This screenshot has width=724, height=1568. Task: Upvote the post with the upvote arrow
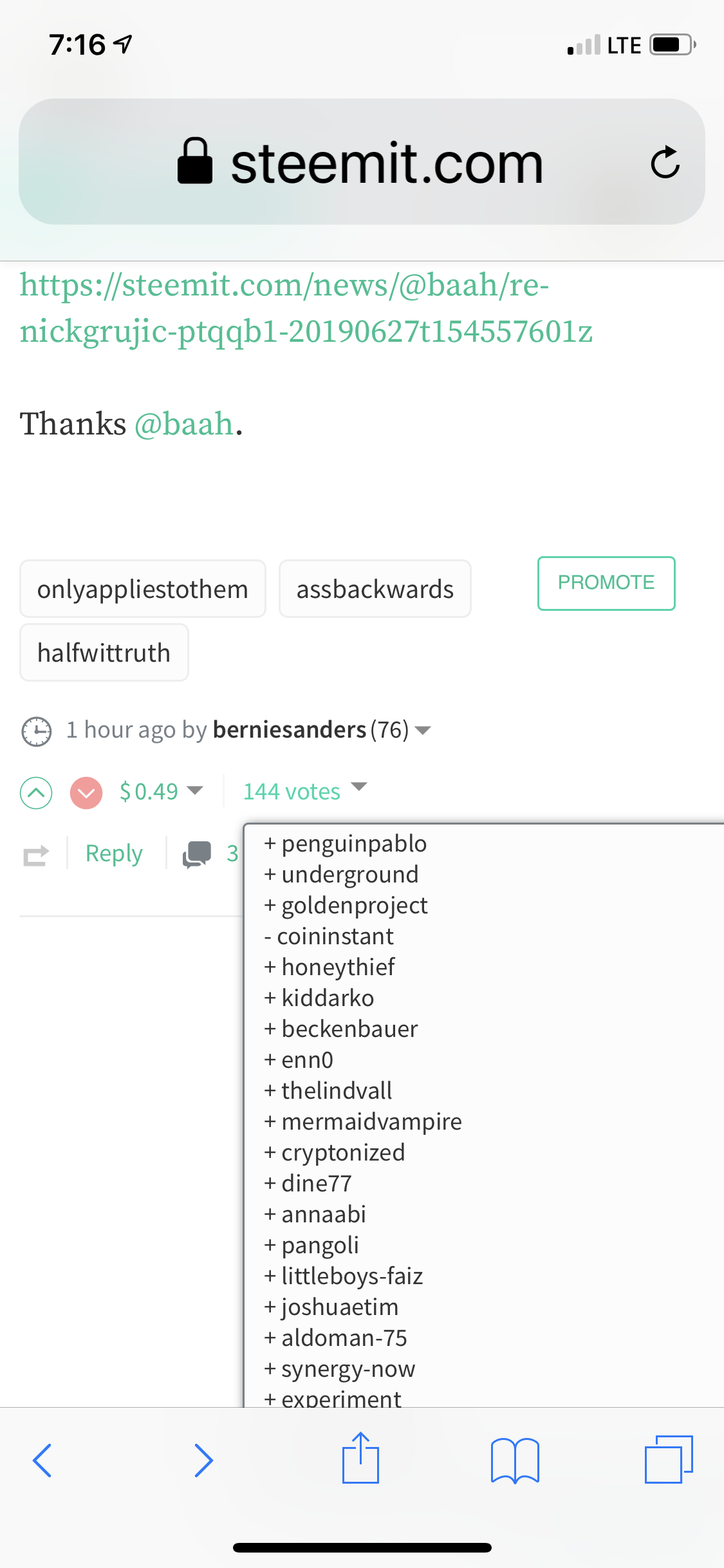coord(35,792)
